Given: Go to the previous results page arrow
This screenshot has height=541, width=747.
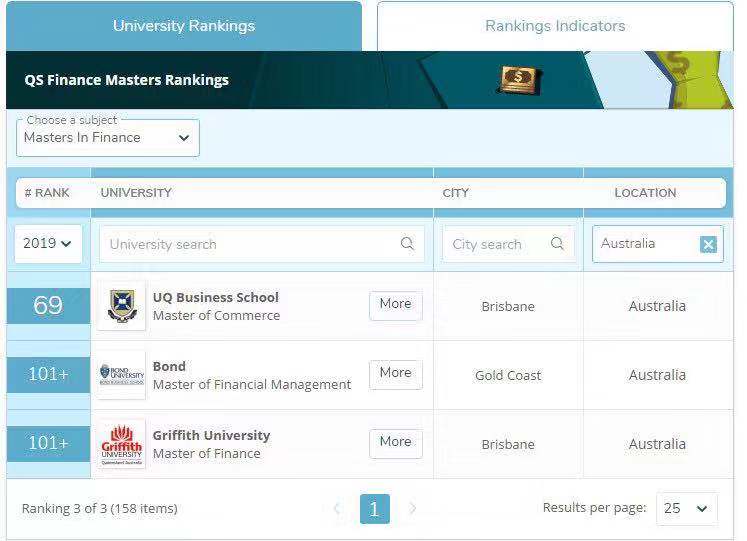Looking at the screenshot, I should click(336, 509).
